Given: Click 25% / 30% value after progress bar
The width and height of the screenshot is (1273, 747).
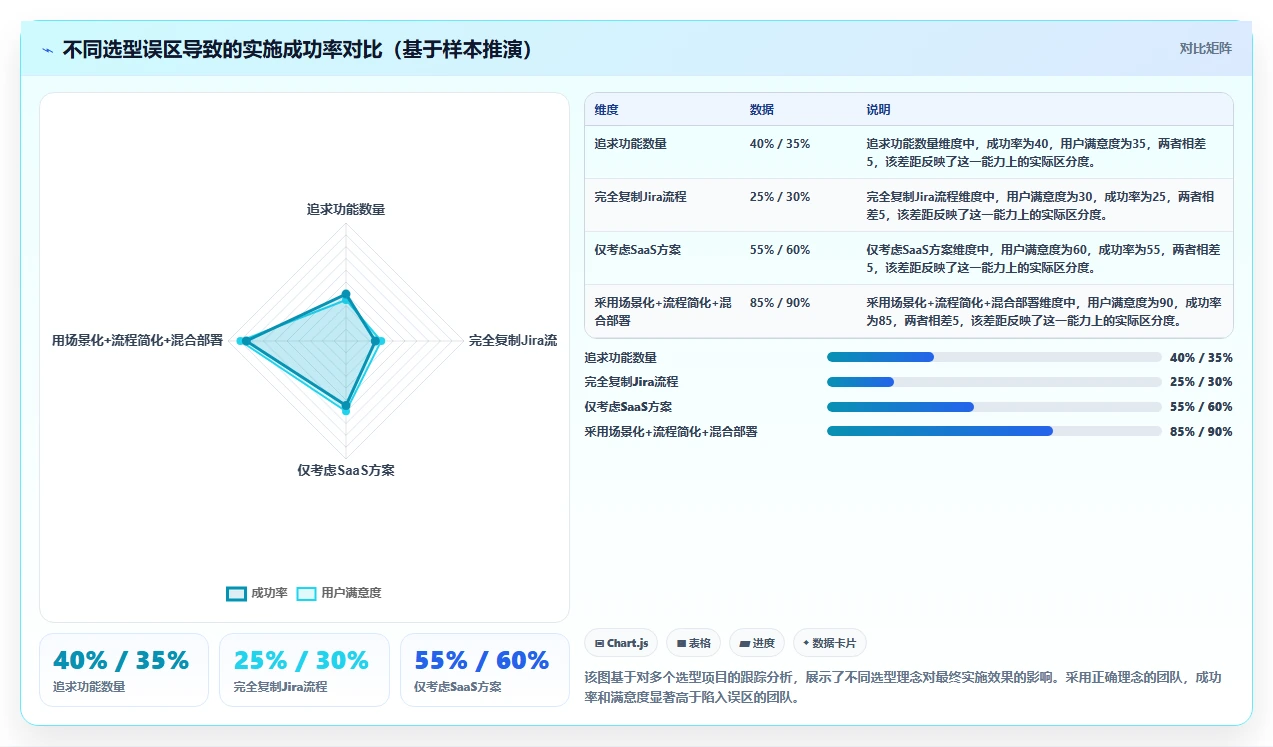Looking at the screenshot, I should [x=1201, y=382].
